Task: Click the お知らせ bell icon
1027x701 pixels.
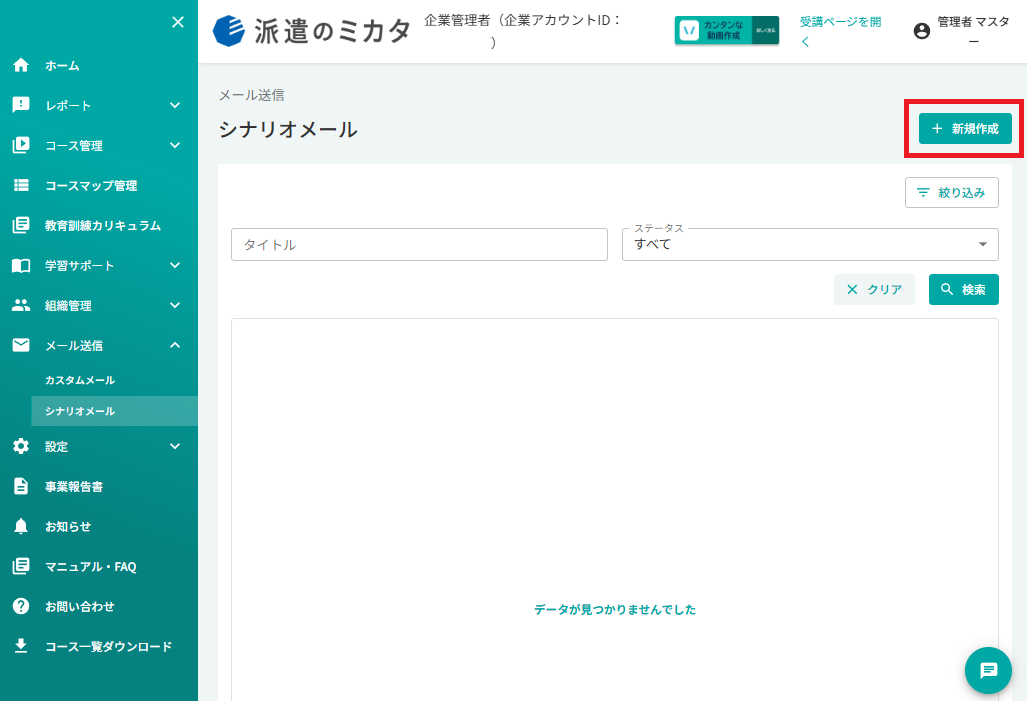Action: [21, 526]
